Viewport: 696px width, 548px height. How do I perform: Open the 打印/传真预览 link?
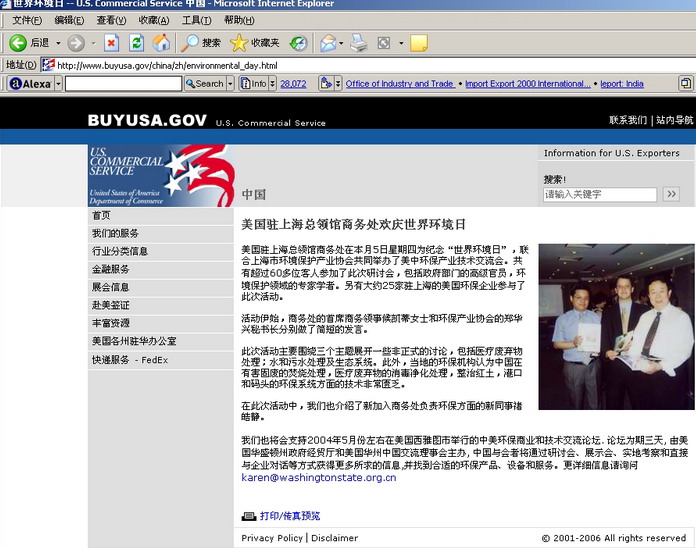click(x=290, y=516)
